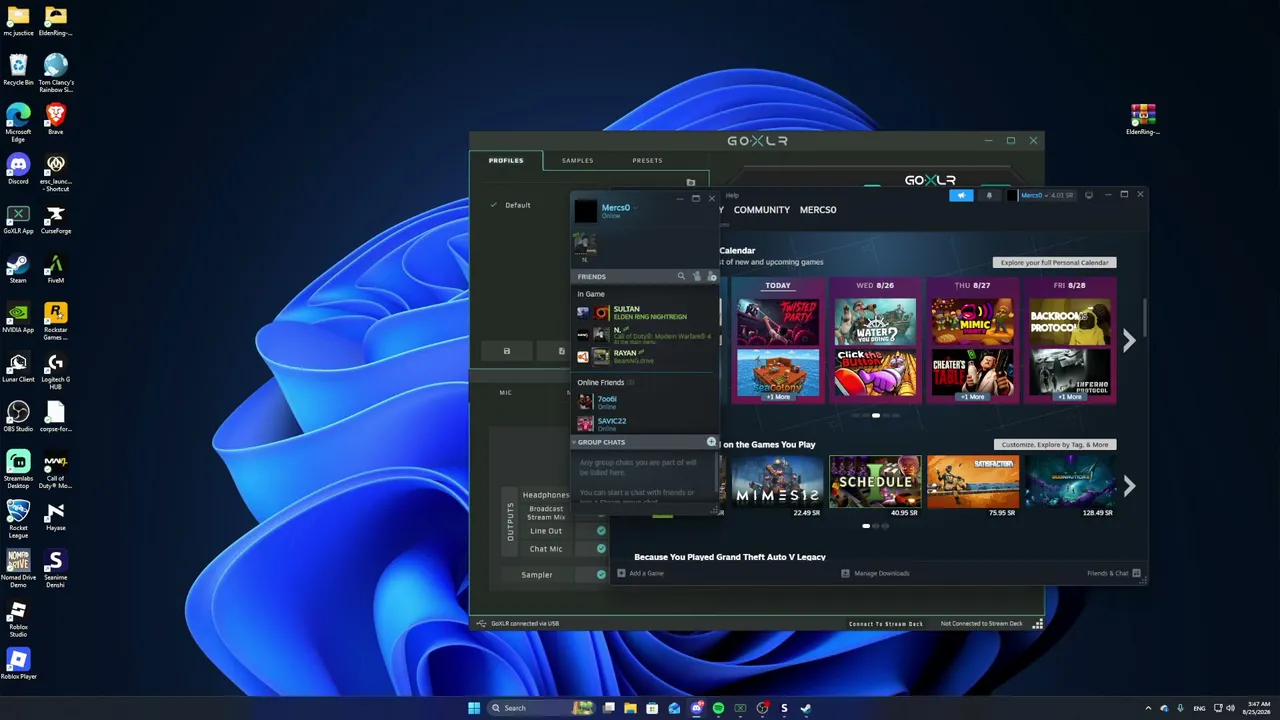The image size is (1280, 720).
Task: Select NVIDIA App desktop icon
Action: click(x=18, y=318)
